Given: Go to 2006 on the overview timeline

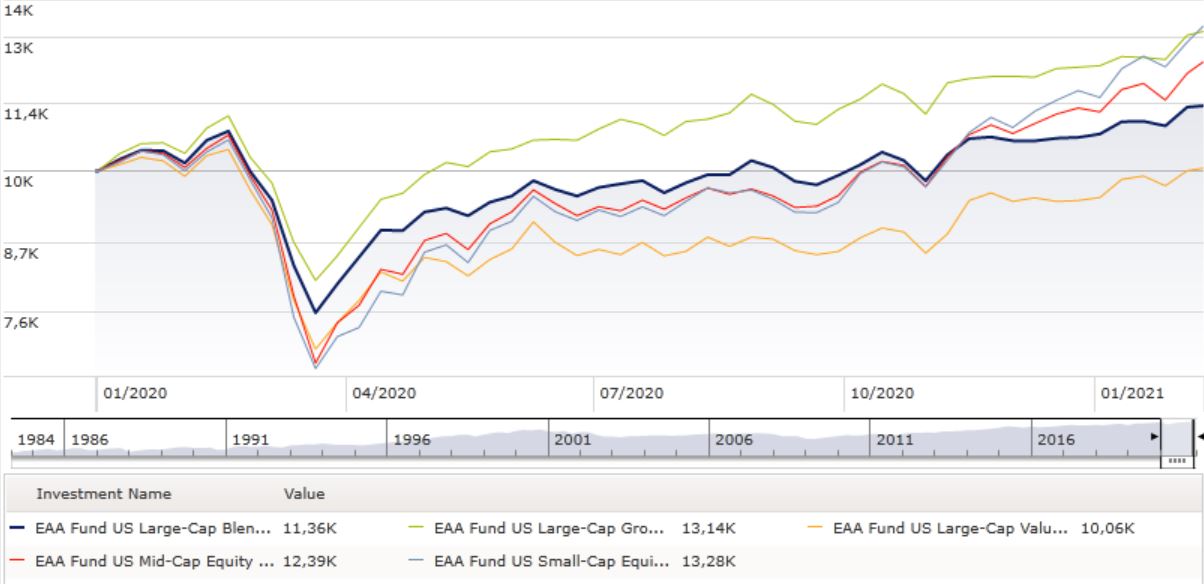Looking at the screenshot, I should coord(734,440).
